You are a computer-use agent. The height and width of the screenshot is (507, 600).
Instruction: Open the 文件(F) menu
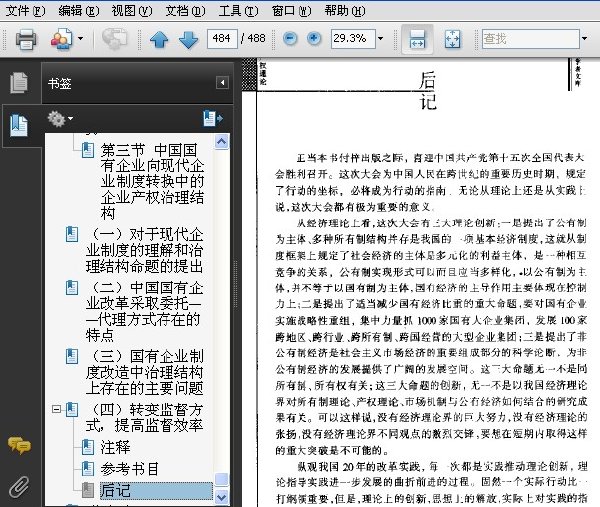25,11
